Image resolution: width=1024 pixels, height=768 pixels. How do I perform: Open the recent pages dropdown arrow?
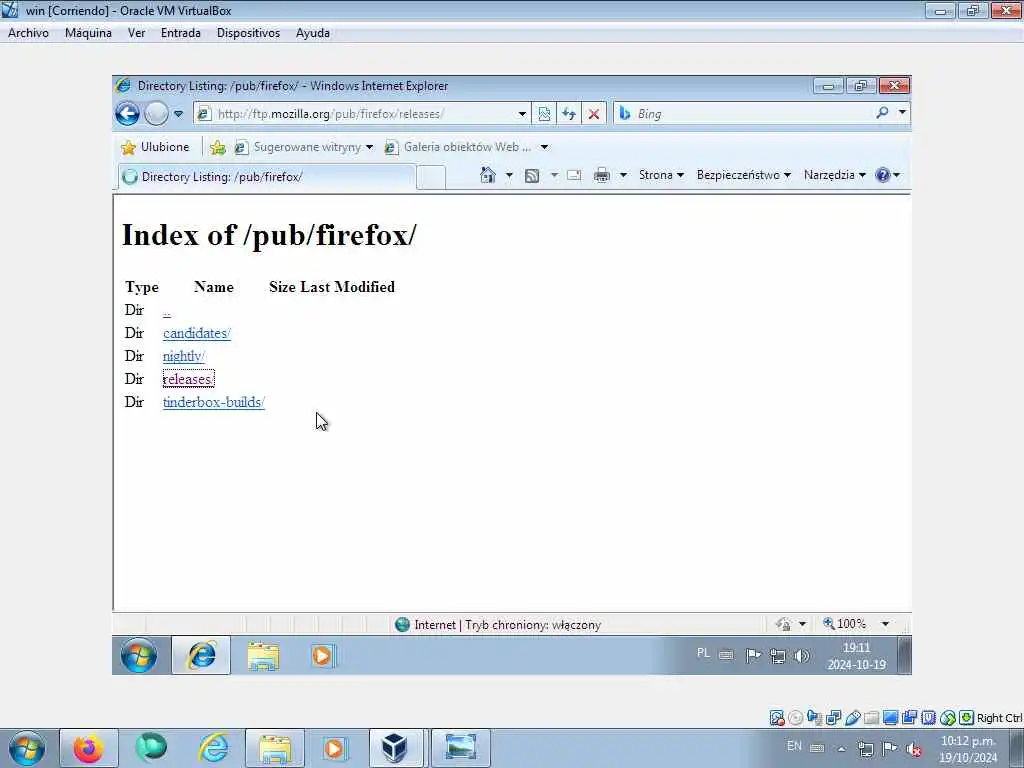(178, 114)
